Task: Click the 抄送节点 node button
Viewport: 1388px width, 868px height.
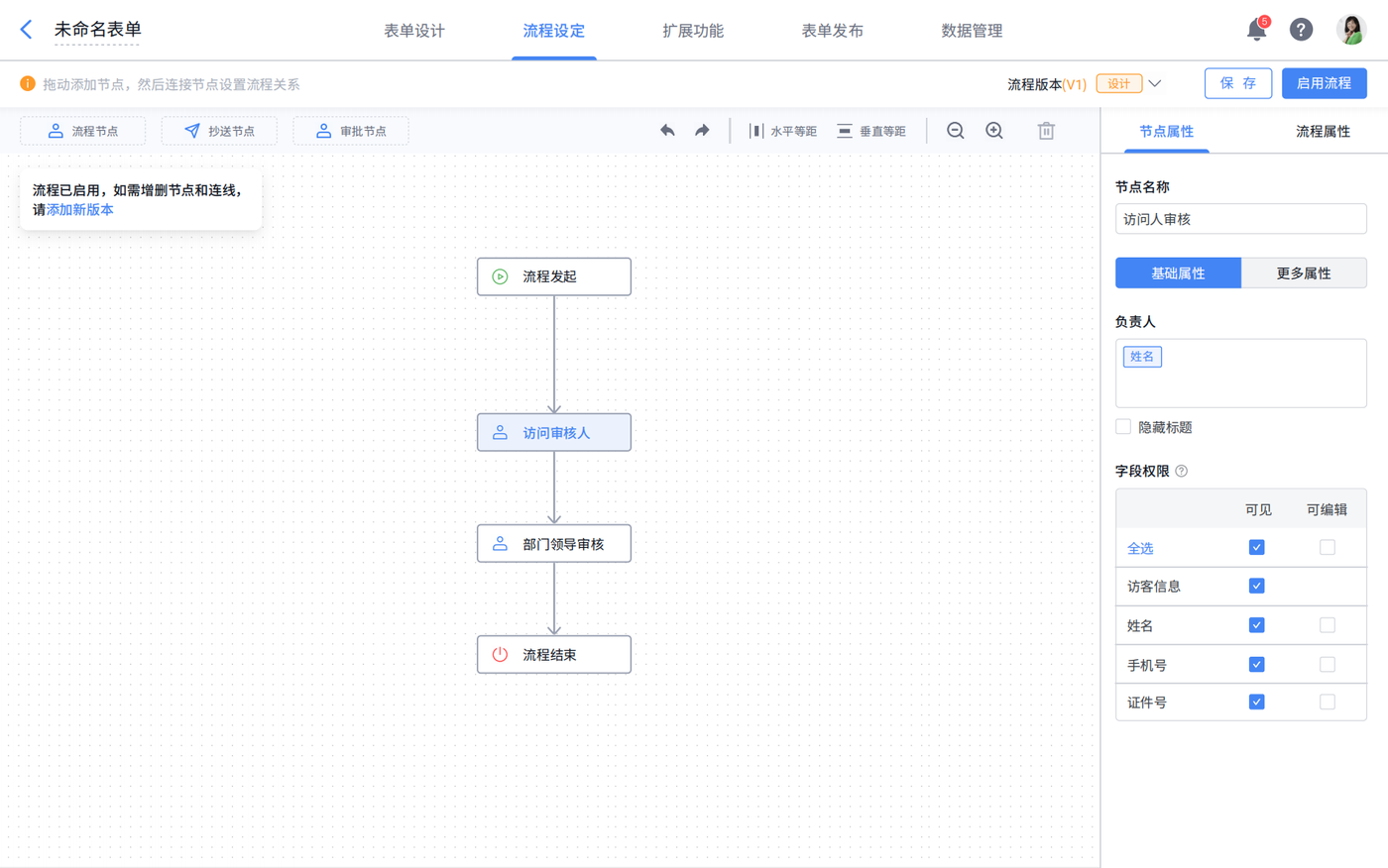Action: [x=219, y=131]
